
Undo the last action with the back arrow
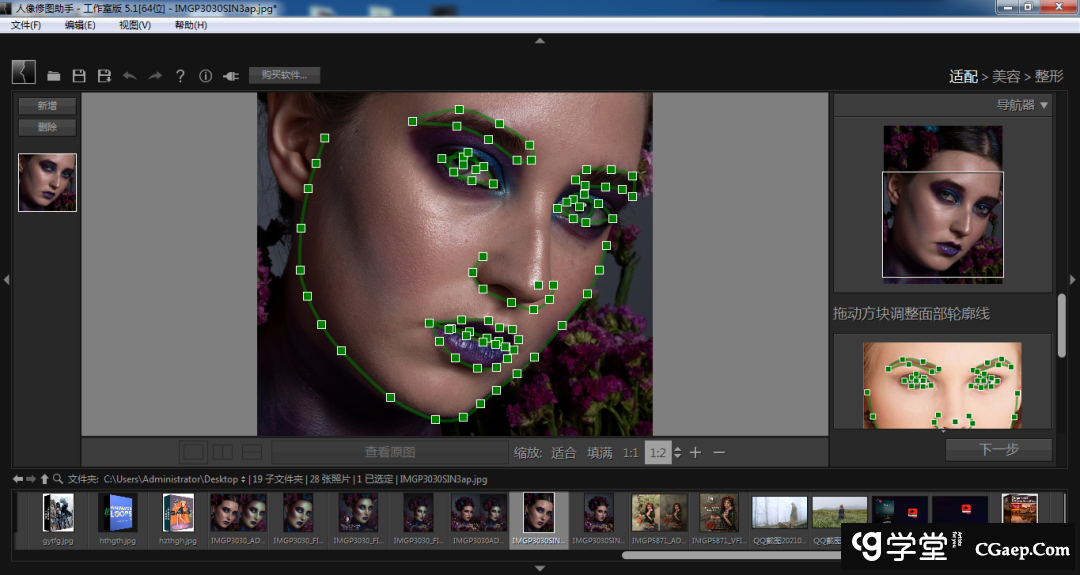click(x=129, y=76)
